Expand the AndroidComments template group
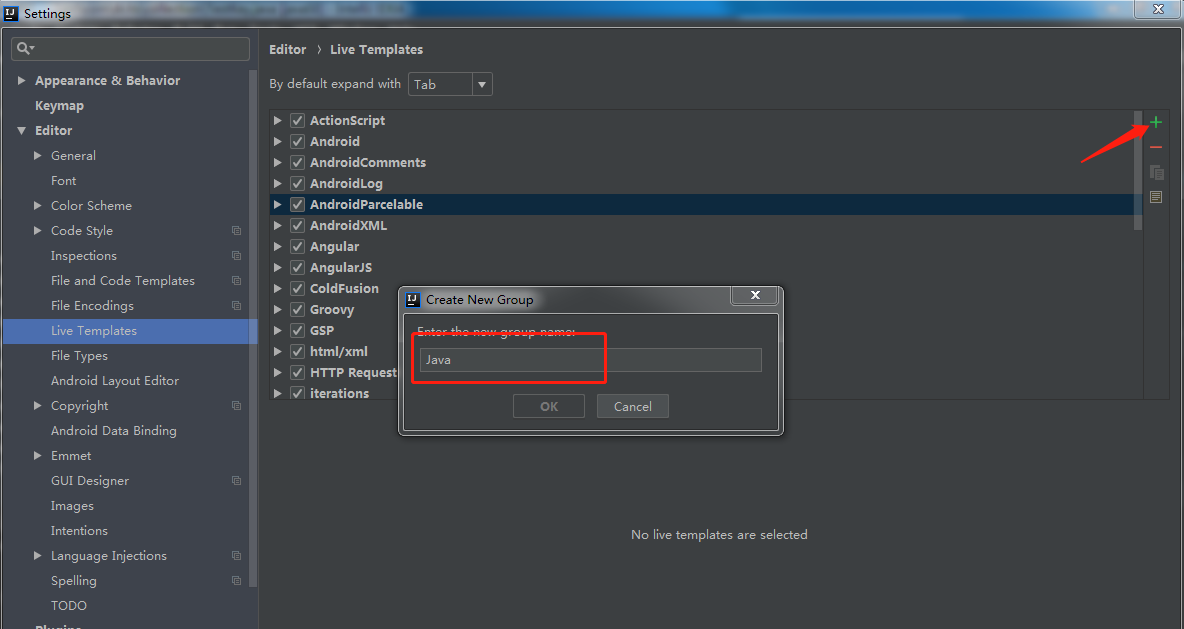The width and height of the screenshot is (1184, 629). pyautogui.click(x=277, y=162)
